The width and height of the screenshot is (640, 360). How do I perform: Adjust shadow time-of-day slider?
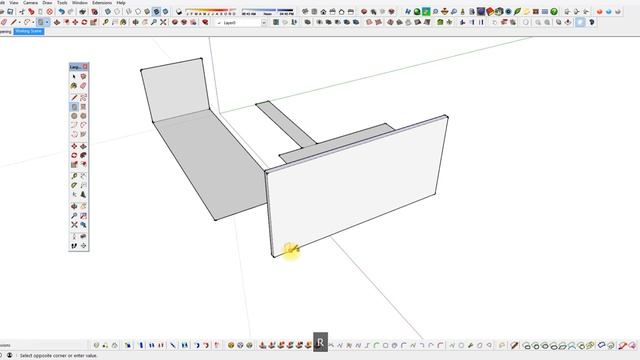267,11
